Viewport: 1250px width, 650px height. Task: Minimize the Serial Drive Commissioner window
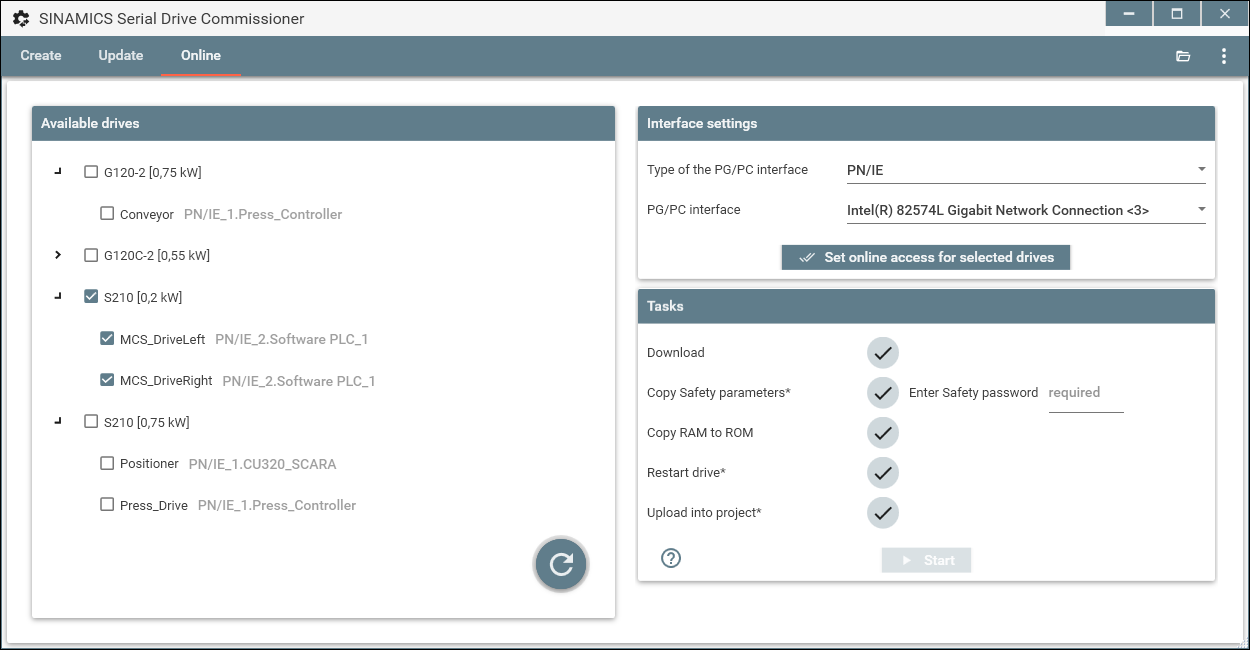click(1130, 14)
